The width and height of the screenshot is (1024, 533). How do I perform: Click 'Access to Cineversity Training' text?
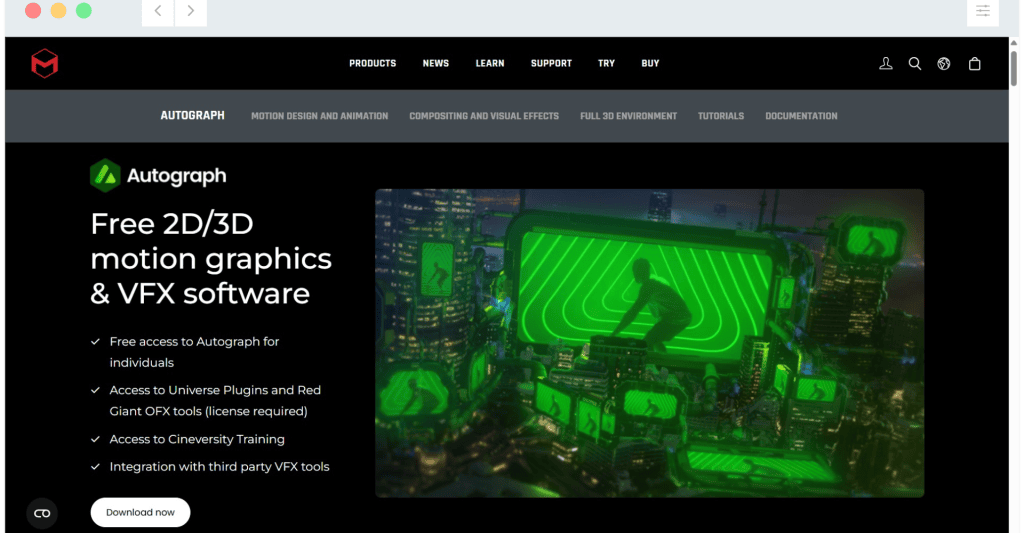[197, 439]
